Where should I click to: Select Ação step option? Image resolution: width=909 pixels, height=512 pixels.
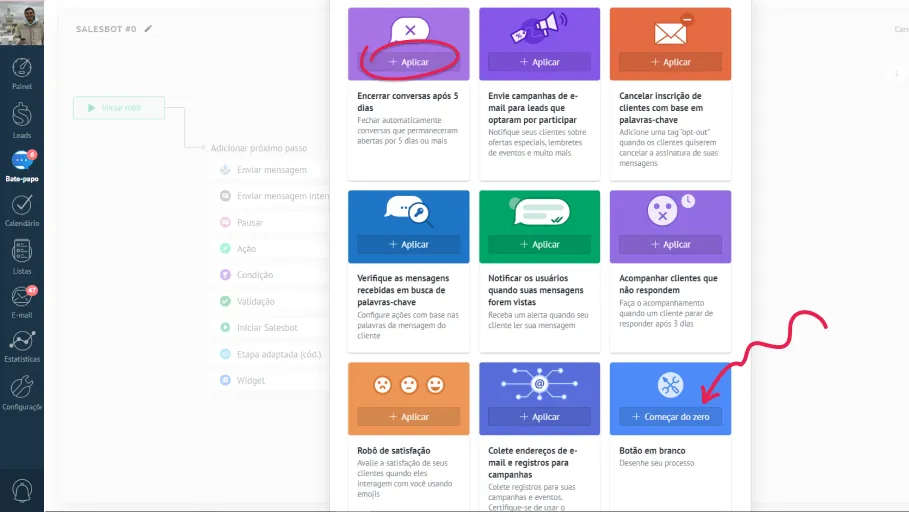246,249
